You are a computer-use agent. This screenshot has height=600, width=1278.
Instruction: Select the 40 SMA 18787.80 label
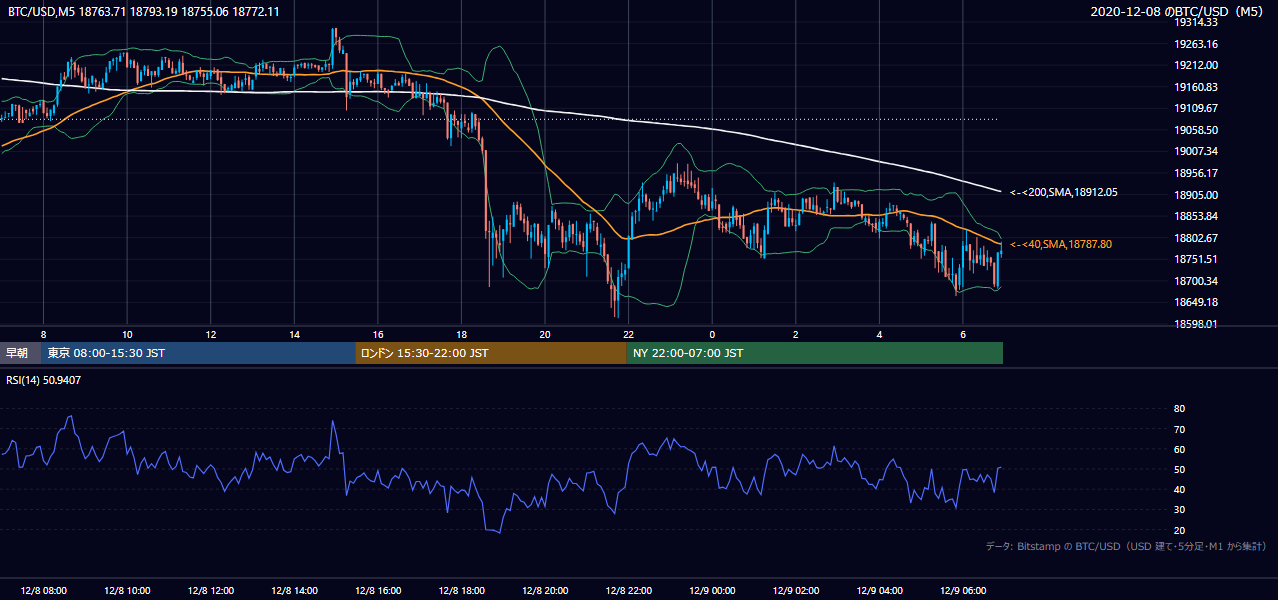(1061, 244)
